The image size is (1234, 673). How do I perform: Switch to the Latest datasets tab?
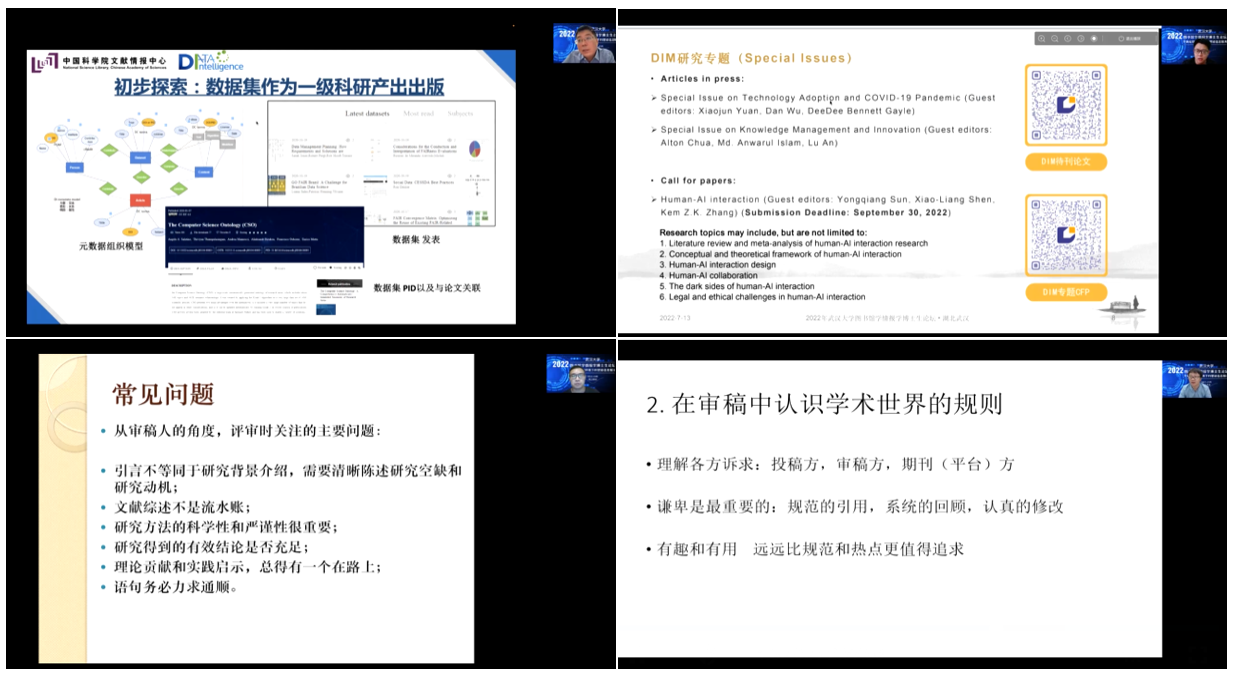point(367,113)
